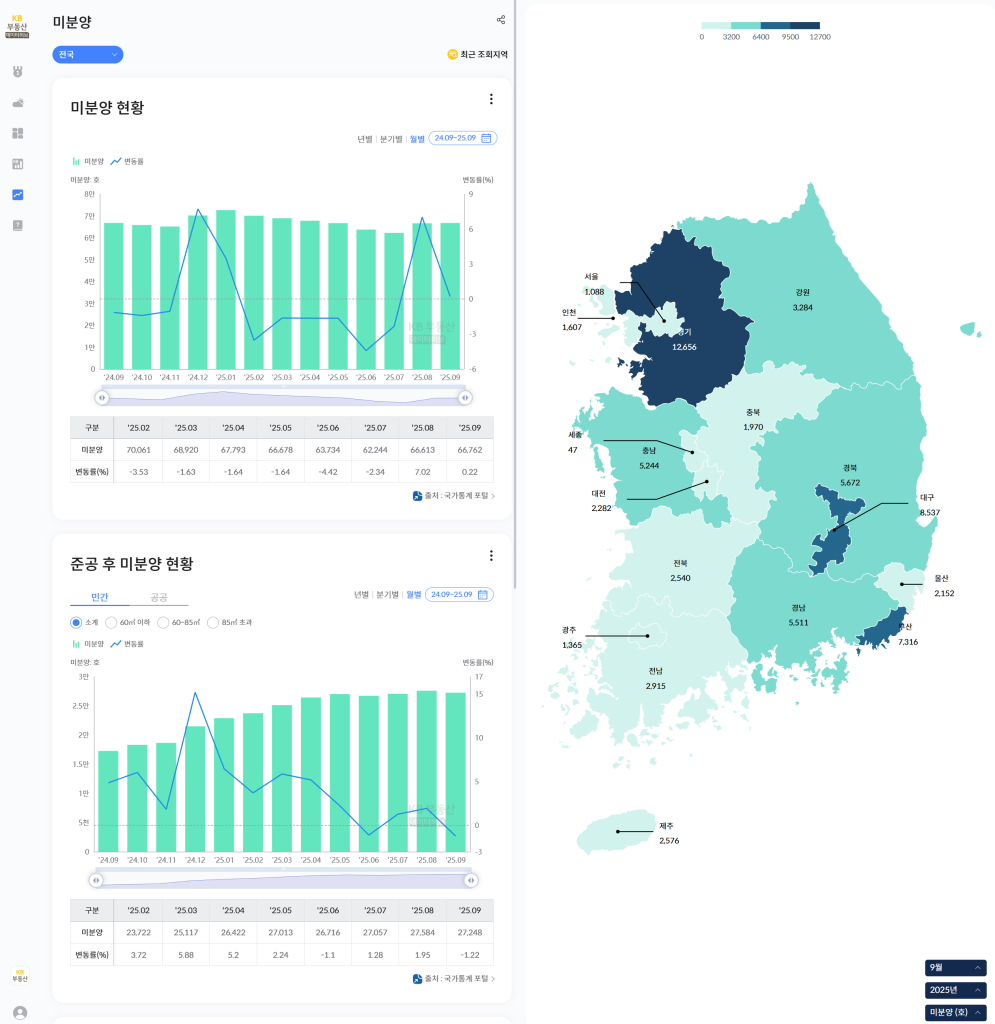Open three-dot menu on 미분양 현황 card
The height and width of the screenshot is (1024, 995).
491,99
